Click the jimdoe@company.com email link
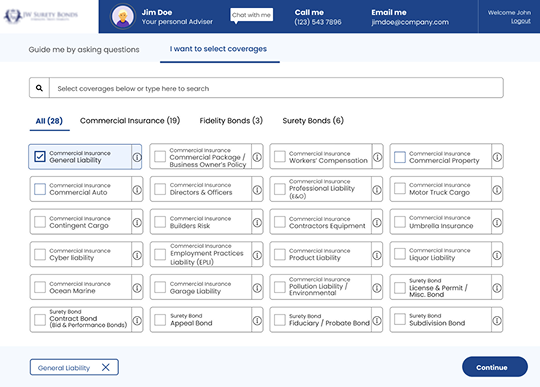This screenshot has width=540, height=387. pos(410,22)
